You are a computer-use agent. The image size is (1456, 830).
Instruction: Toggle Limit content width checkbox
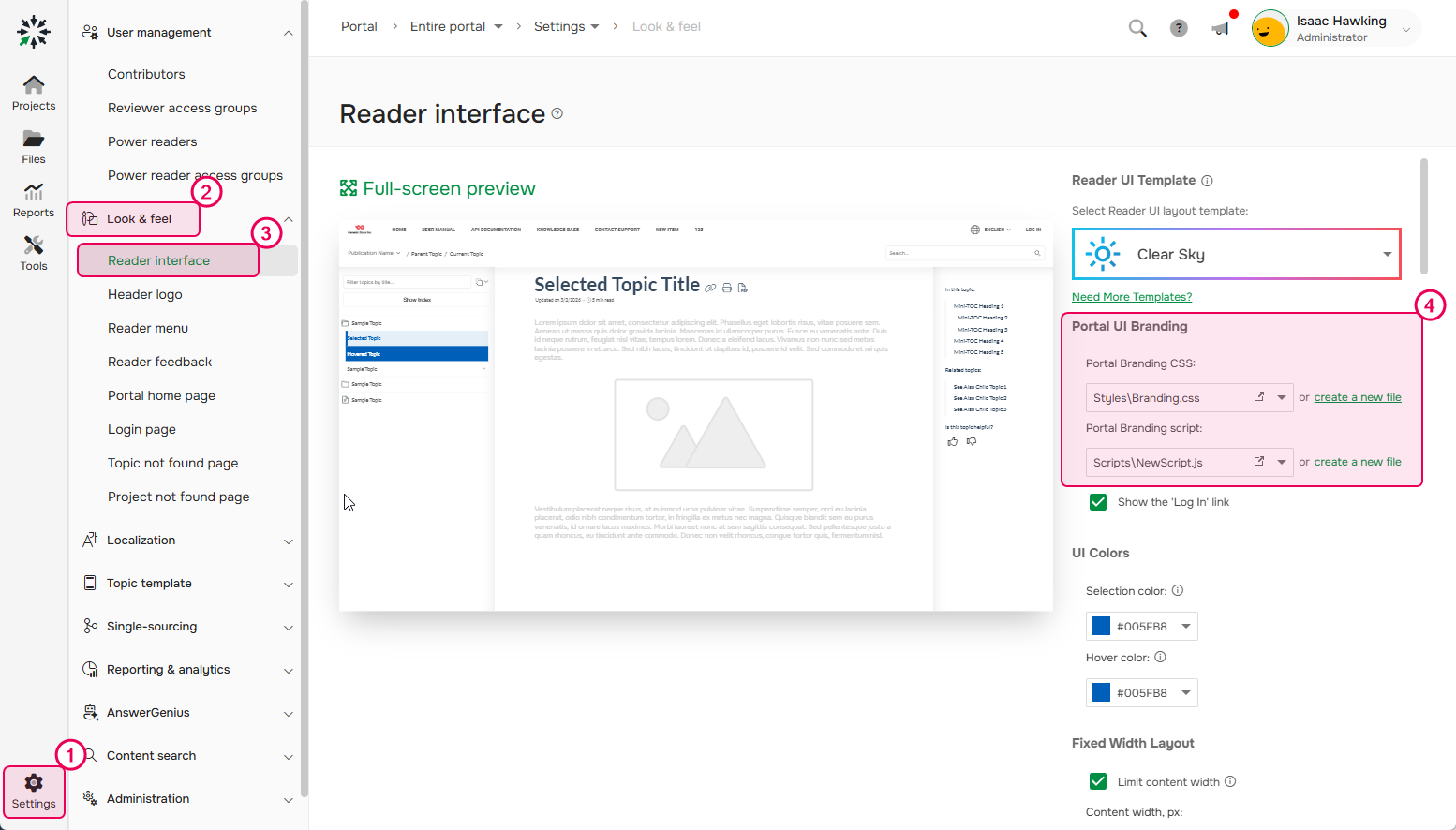coord(1098,781)
